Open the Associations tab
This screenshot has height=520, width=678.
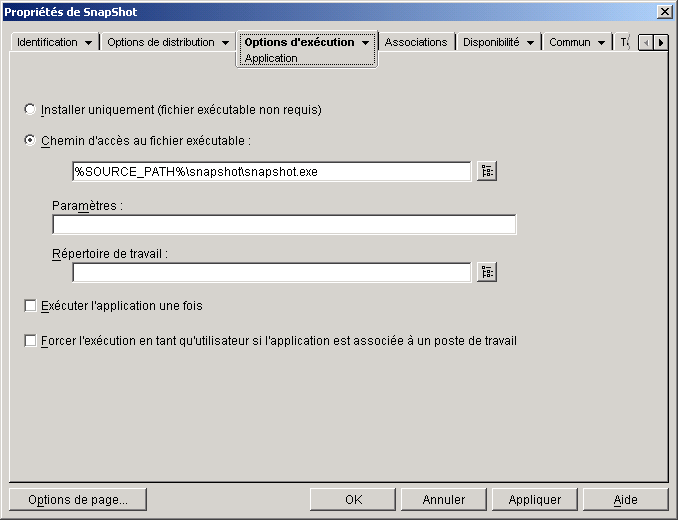coord(416,42)
